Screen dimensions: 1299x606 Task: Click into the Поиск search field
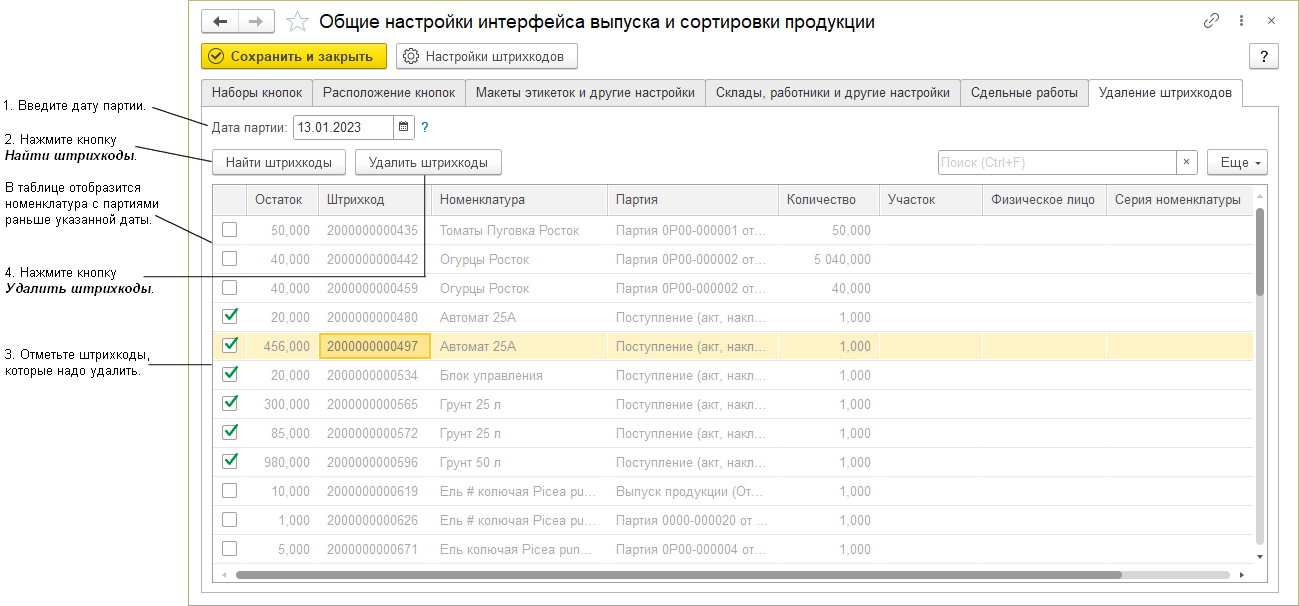click(x=1055, y=162)
